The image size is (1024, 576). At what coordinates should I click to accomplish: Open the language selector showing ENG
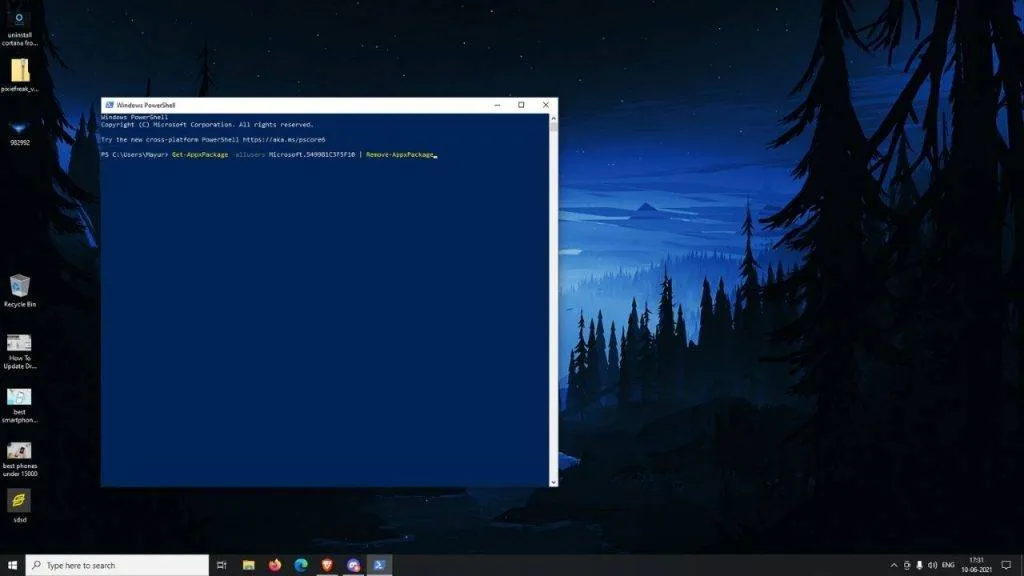click(947, 565)
